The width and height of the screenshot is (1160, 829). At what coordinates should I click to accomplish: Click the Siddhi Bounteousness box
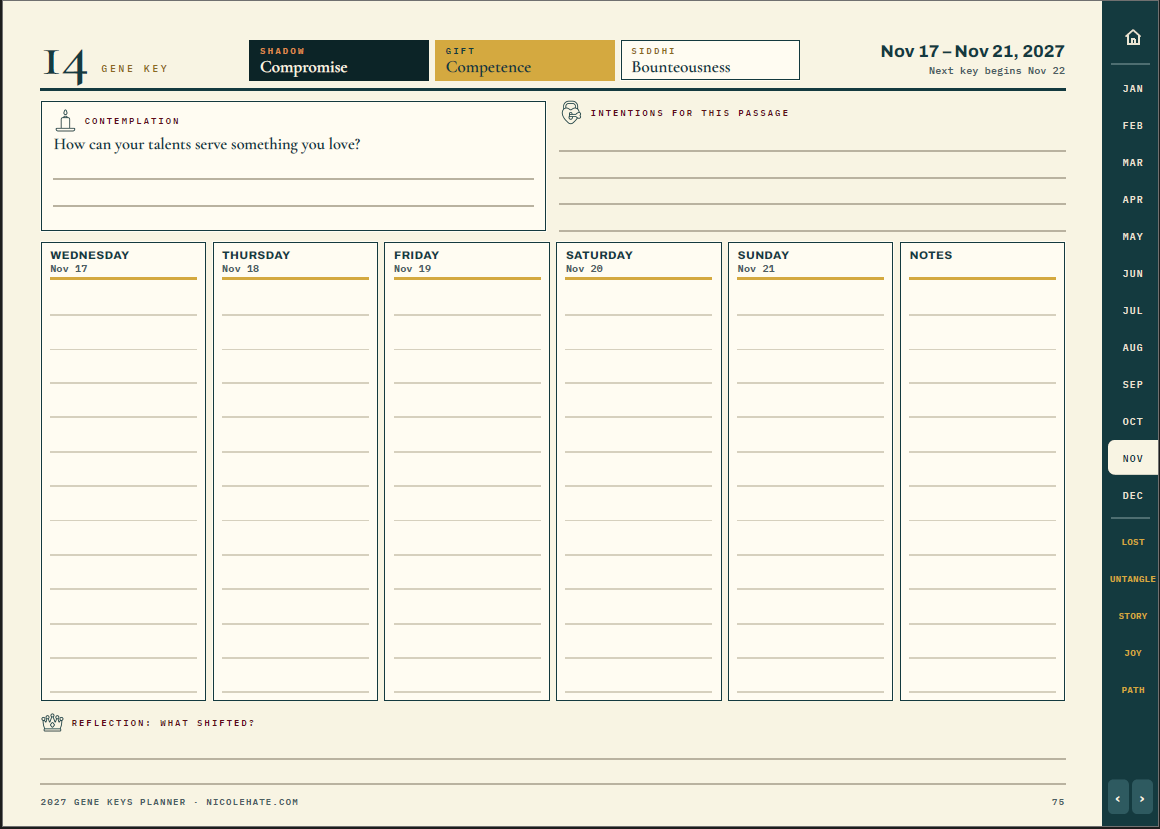710,60
